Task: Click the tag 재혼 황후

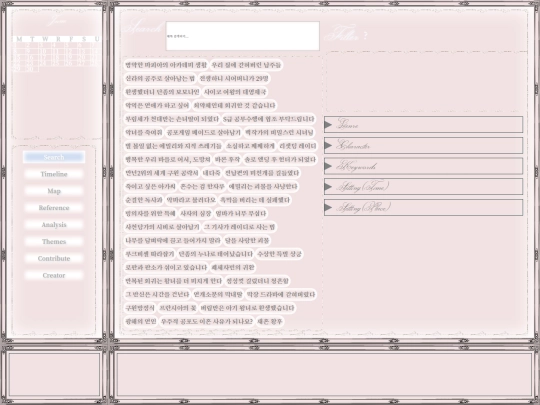Action: [270, 321]
